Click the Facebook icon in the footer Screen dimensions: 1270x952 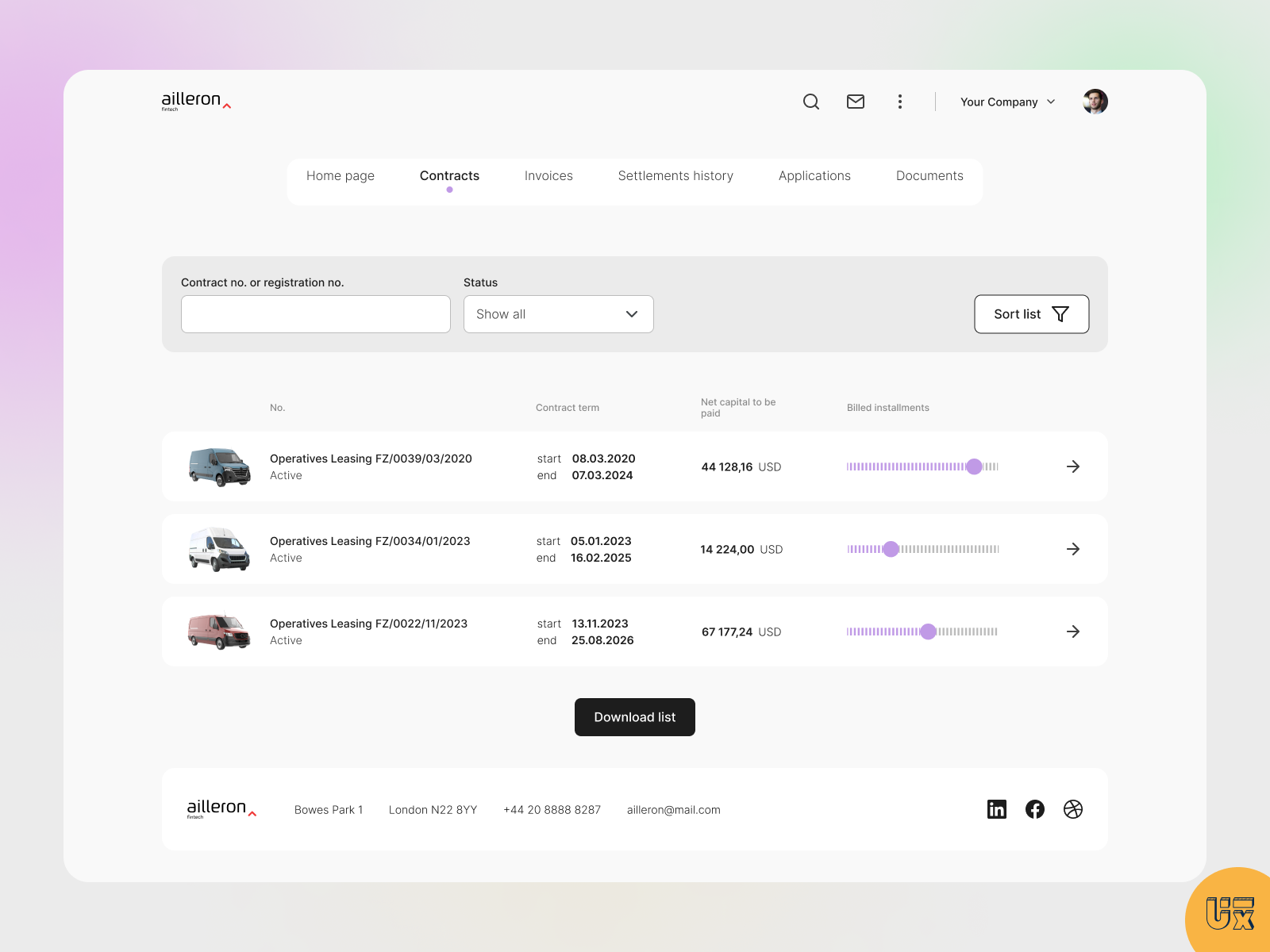click(1035, 809)
